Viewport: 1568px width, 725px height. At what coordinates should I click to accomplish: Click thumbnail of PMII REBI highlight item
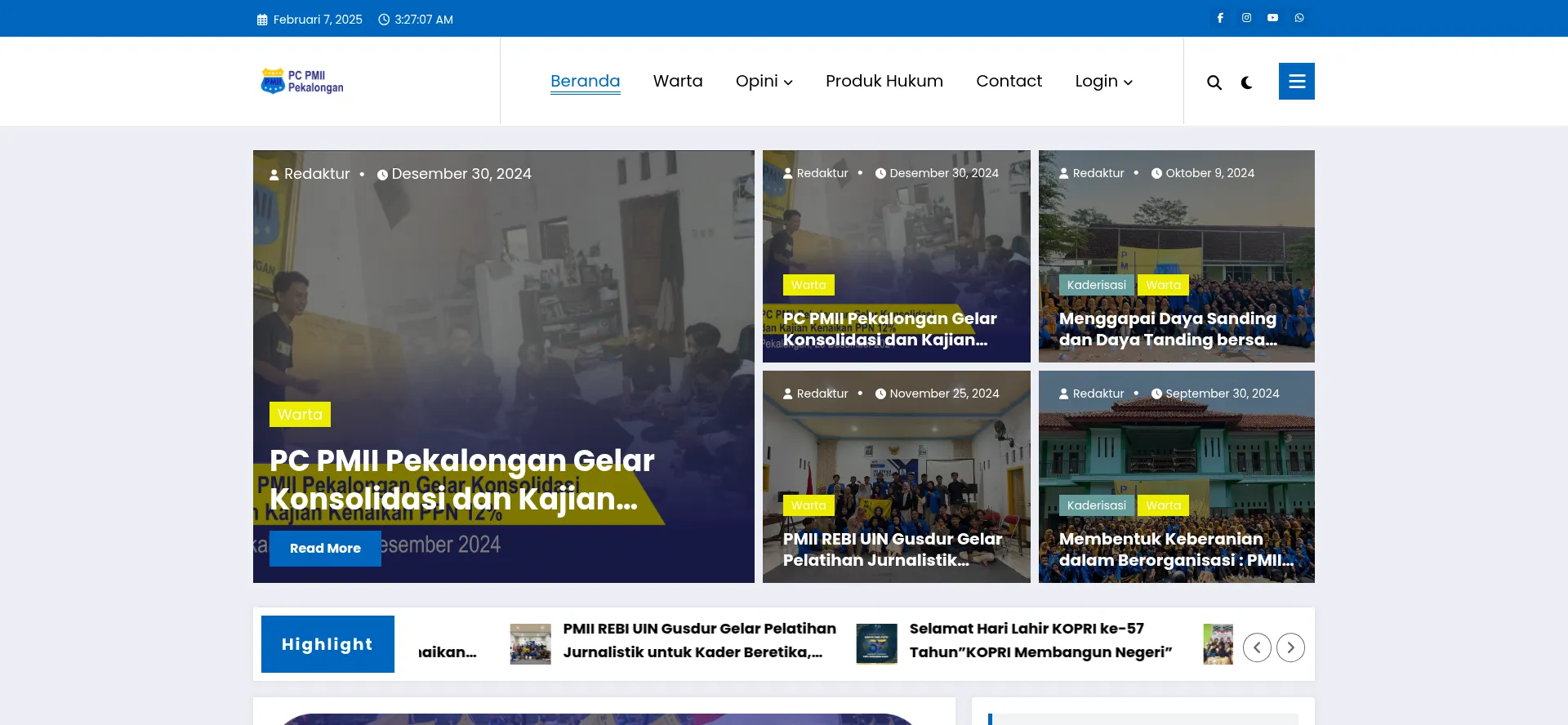click(x=531, y=644)
